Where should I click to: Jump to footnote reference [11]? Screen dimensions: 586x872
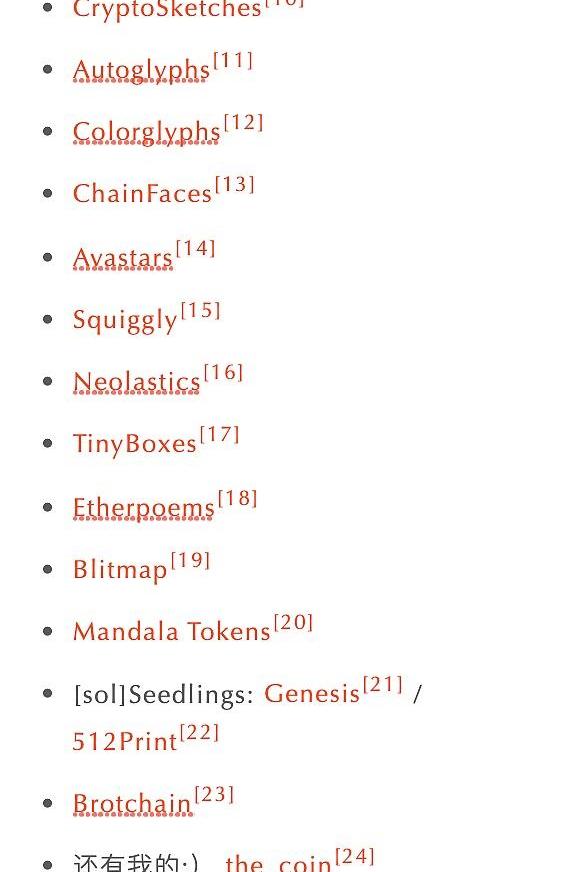pos(233,60)
